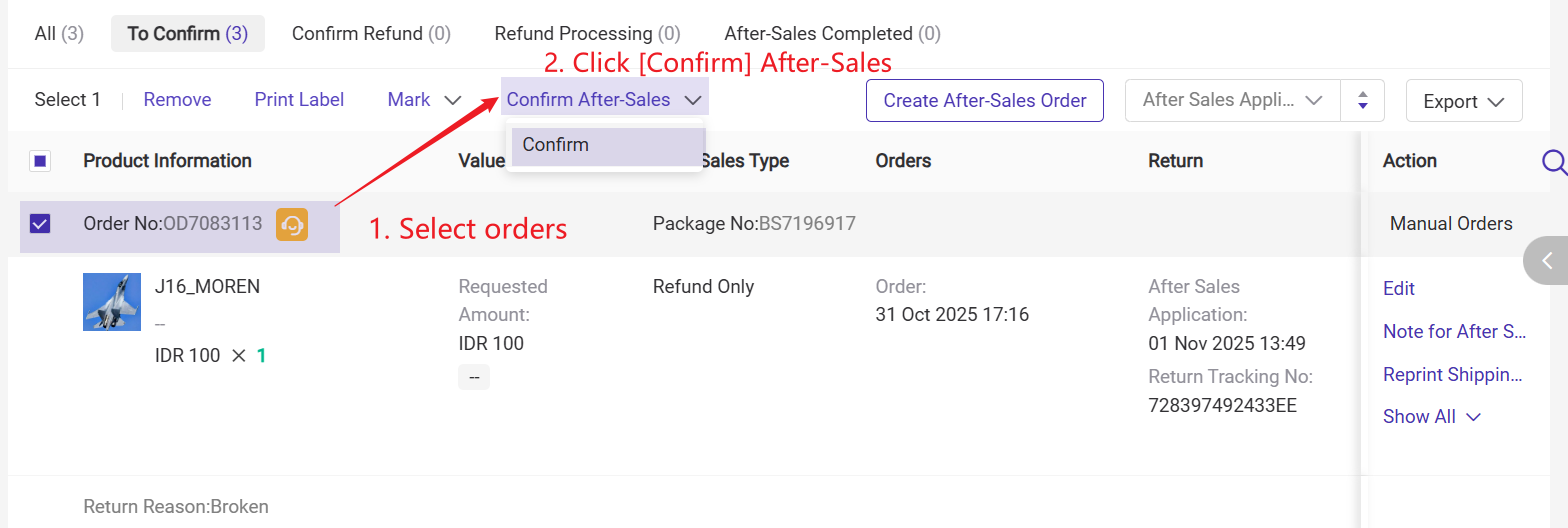Collapse side panel with left arrow handle
1568x528 pixels.
click(1546, 261)
